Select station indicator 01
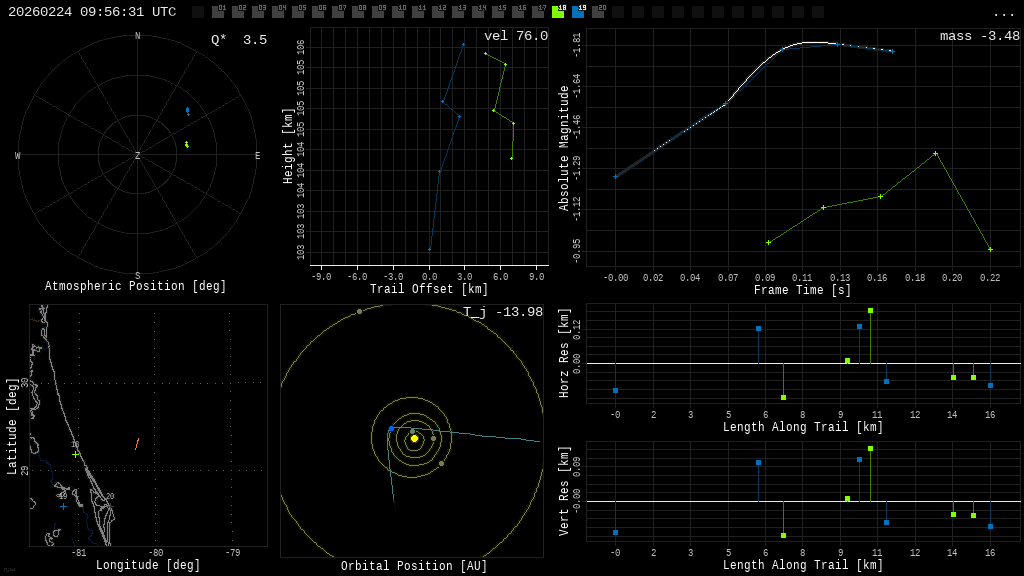1024x576 pixels. [x=219, y=11]
